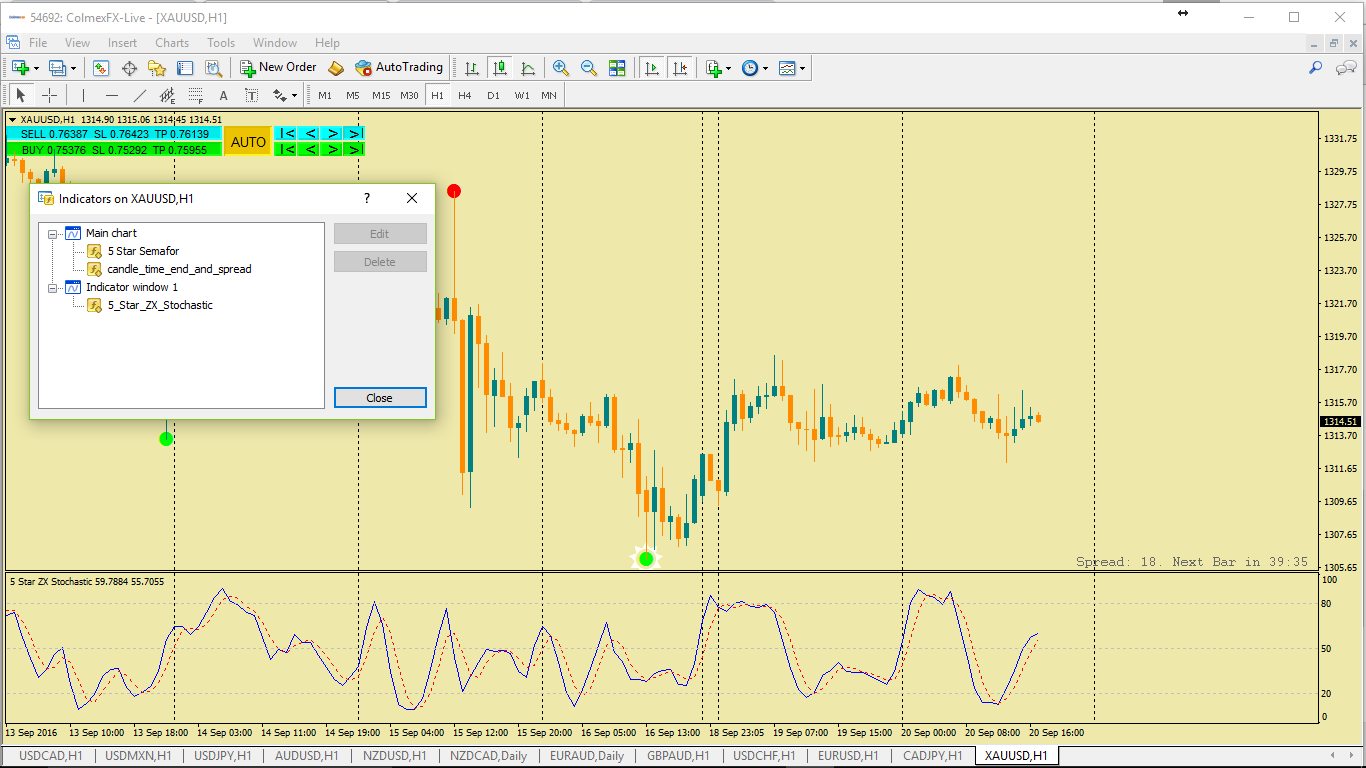This screenshot has width=1366, height=768.
Task: Select the crosshair tool
Action: pos(49,95)
